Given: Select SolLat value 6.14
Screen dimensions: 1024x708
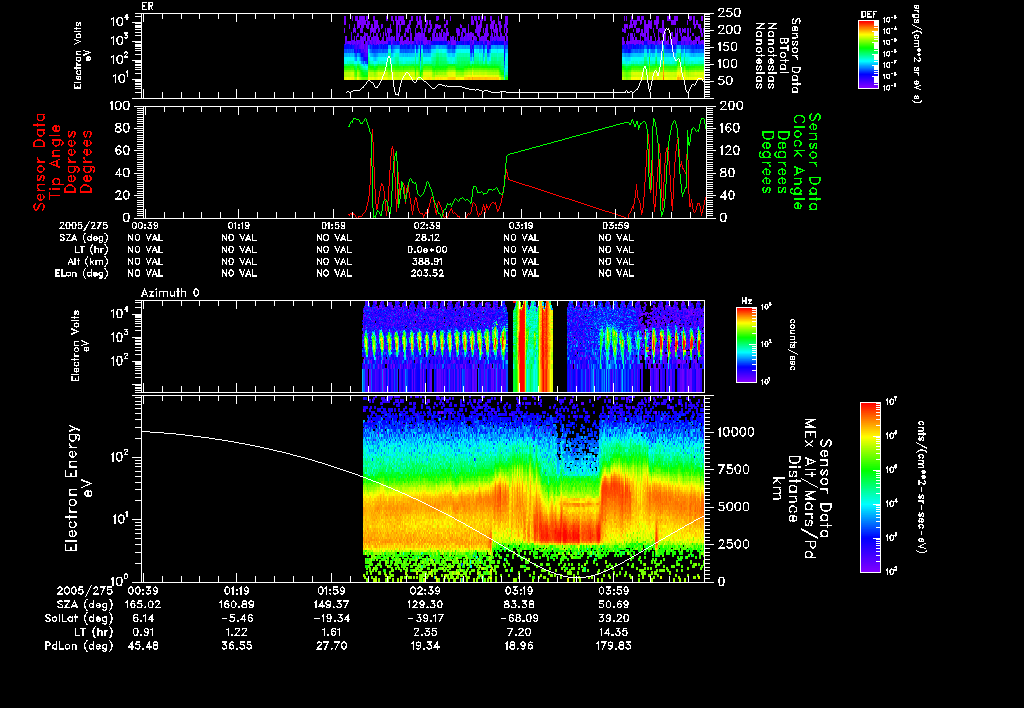Looking at the screenshot, I should click(143, 618).
